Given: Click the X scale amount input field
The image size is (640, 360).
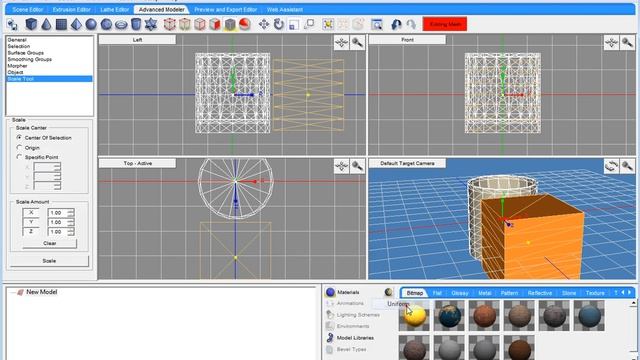Looking at the screenshot, I should pos(58,213).
